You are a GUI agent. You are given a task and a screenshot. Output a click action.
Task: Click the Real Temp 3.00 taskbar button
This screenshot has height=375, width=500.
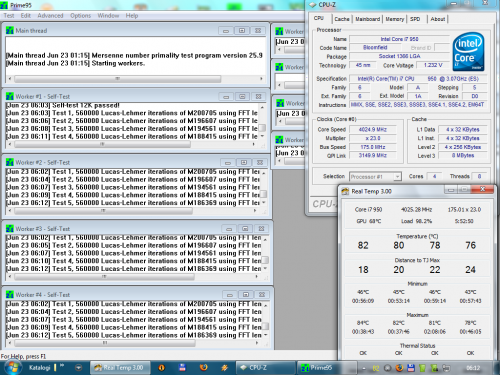(x=120, y=368)
